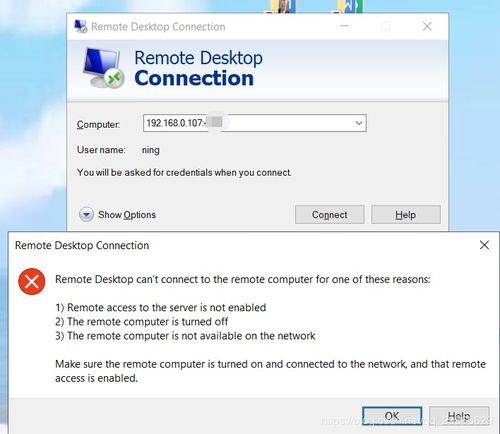Click the large monitor banner icon
Image resolution: width=500 pixels, height=434 pixels.
(x=103, y=68)
